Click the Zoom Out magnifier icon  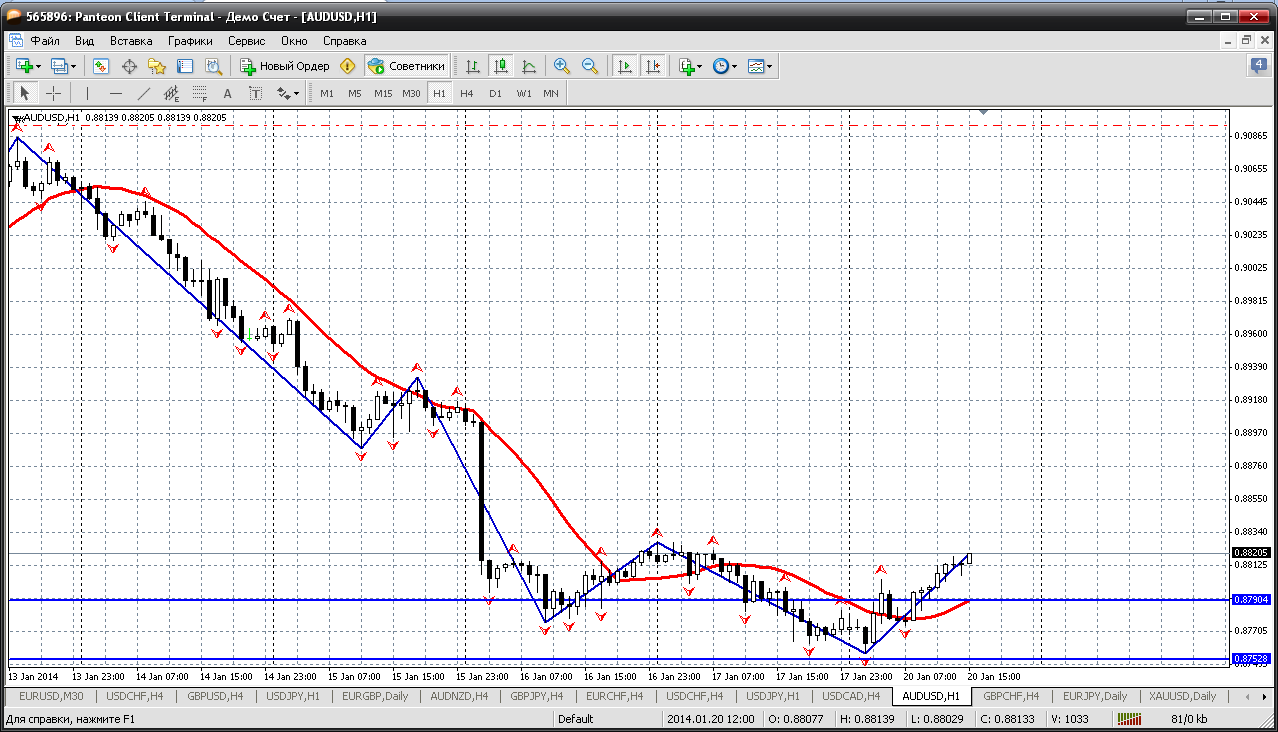(x=590, y=66)
